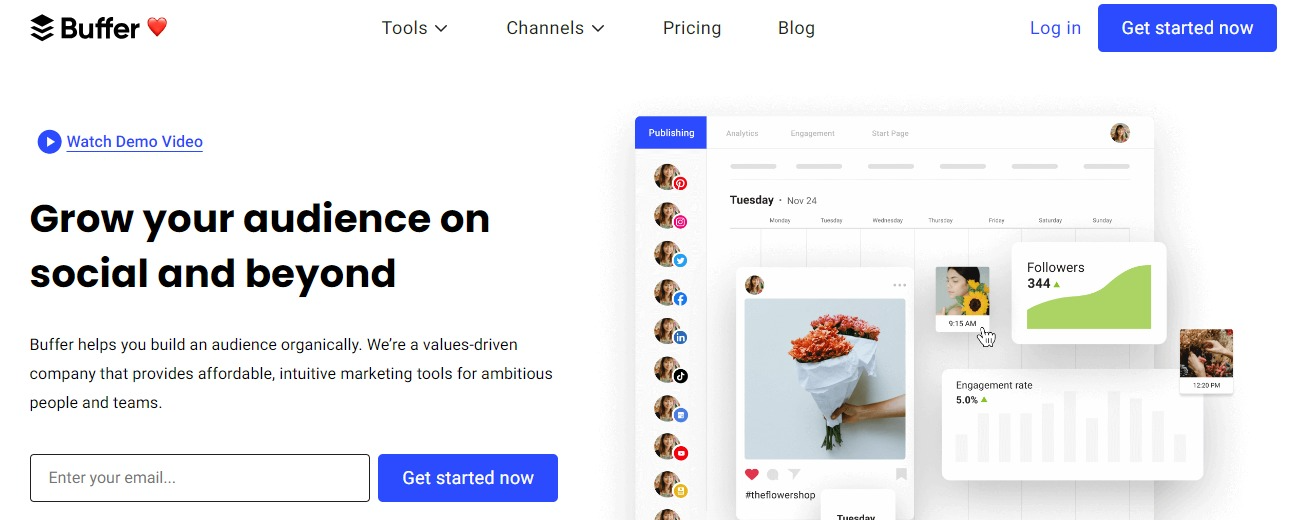Click the play icon beside Watch Demo Video
The image size is (1294, 520).
tap(50, 142)
